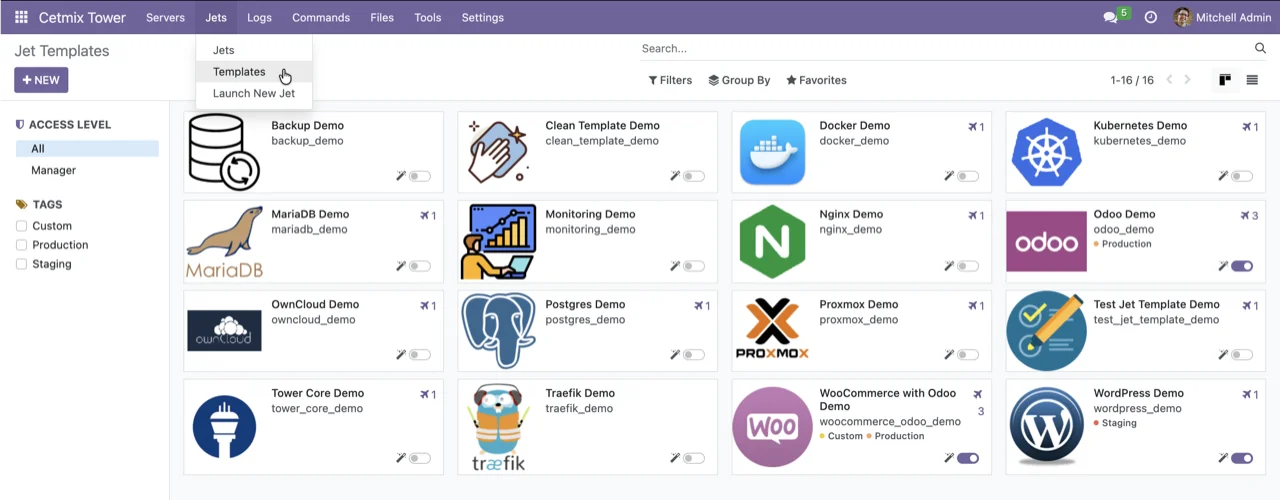Expand the Filters dropdown
The height and width of the screenshot is (500, 1280).
tap(670, 80)
